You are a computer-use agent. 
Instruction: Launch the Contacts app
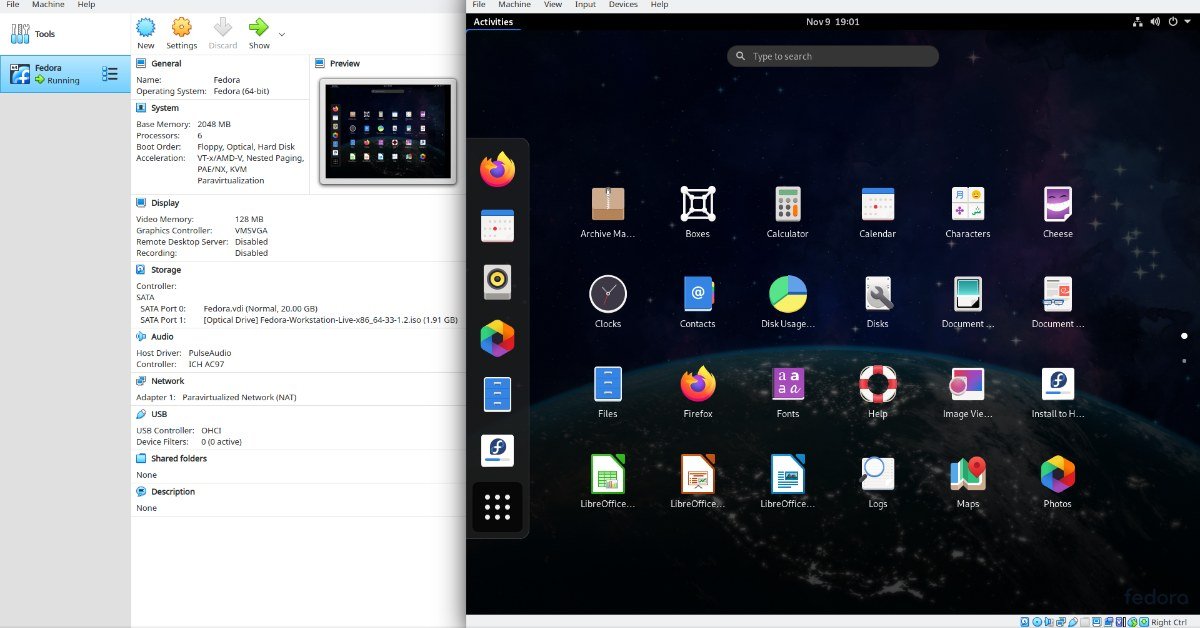point(698,294)
